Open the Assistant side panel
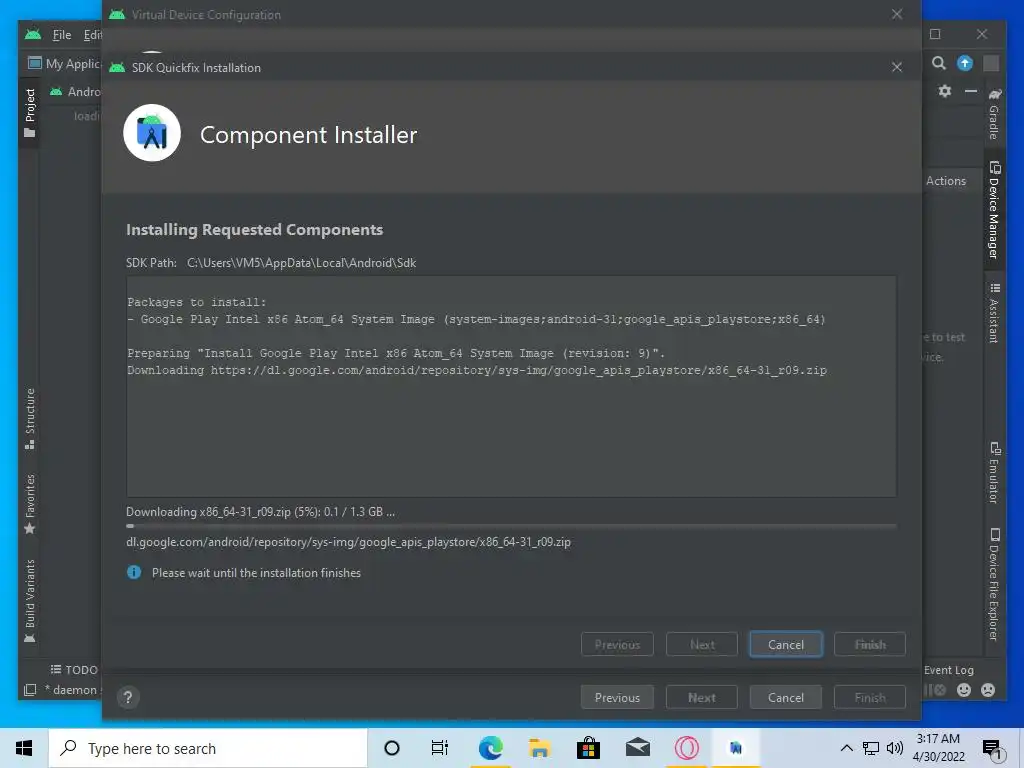Screen dimensions: 1024x768 tap(994, 313)
